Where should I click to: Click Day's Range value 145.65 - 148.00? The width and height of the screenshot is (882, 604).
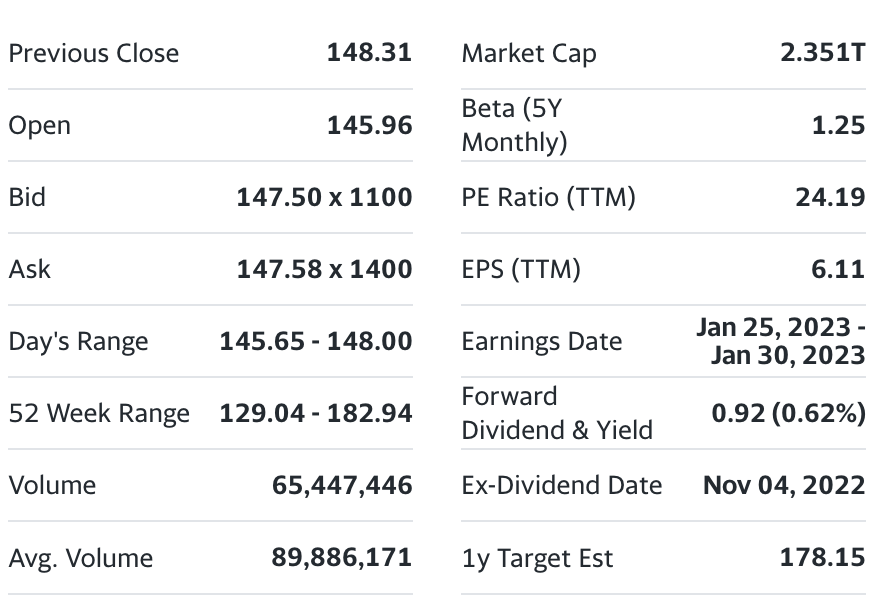point(316,341)
